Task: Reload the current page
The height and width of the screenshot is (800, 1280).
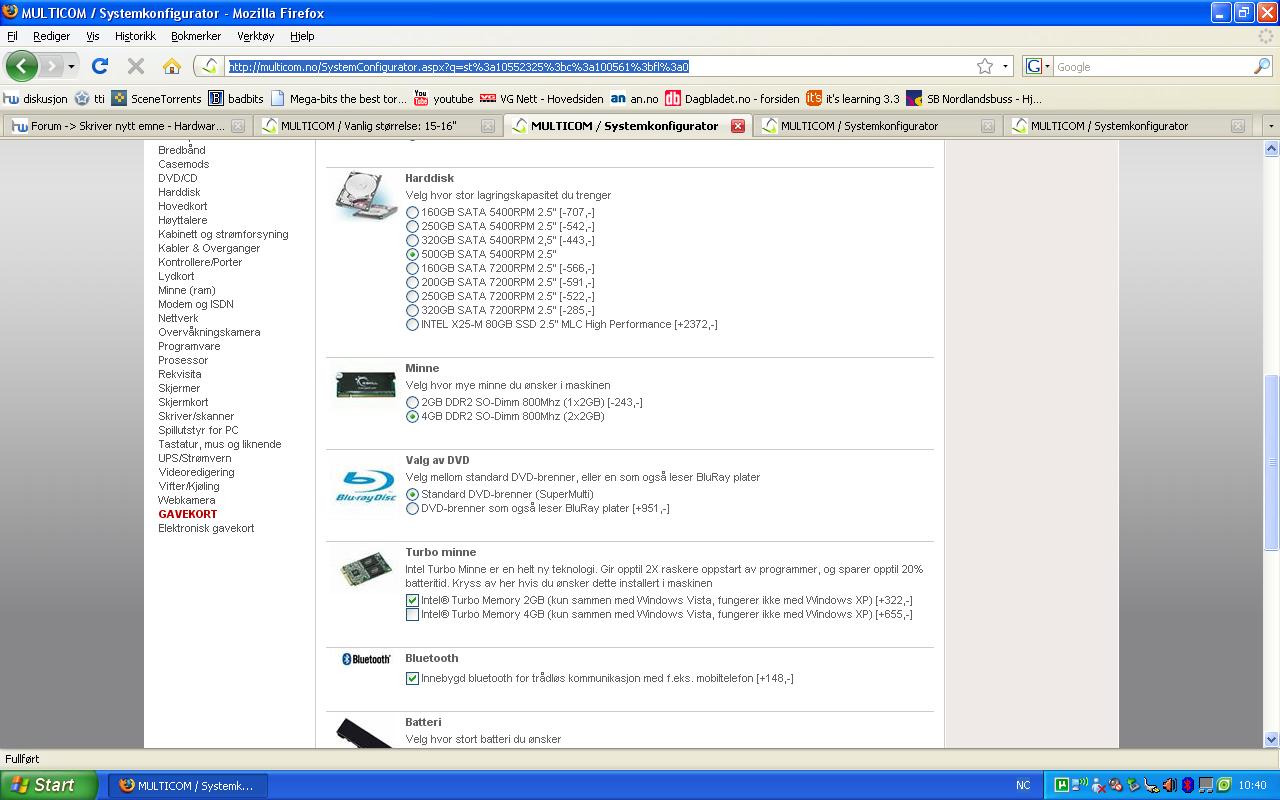Action: (x=100, y=66)
